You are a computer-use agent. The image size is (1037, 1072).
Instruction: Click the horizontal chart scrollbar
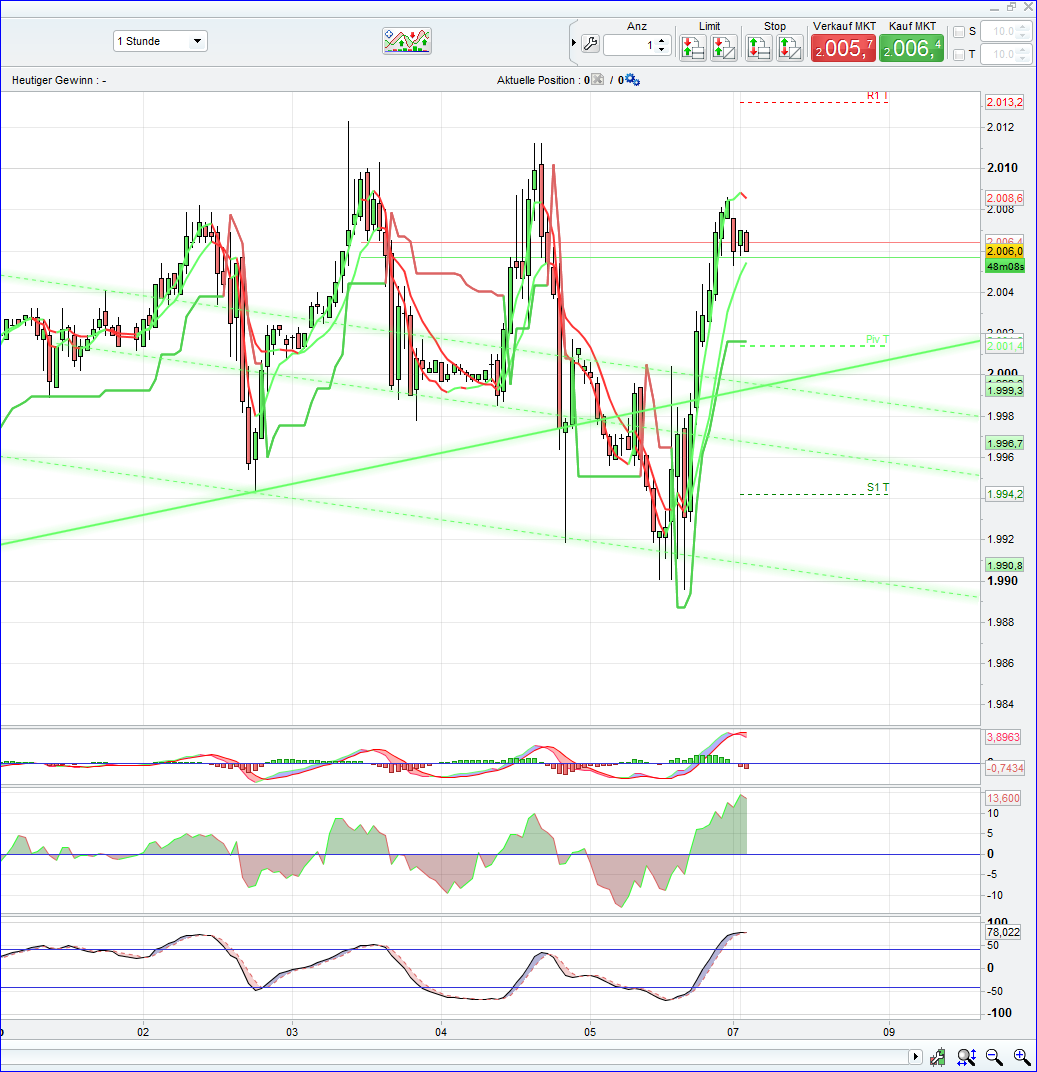[x=450, y=1057]
